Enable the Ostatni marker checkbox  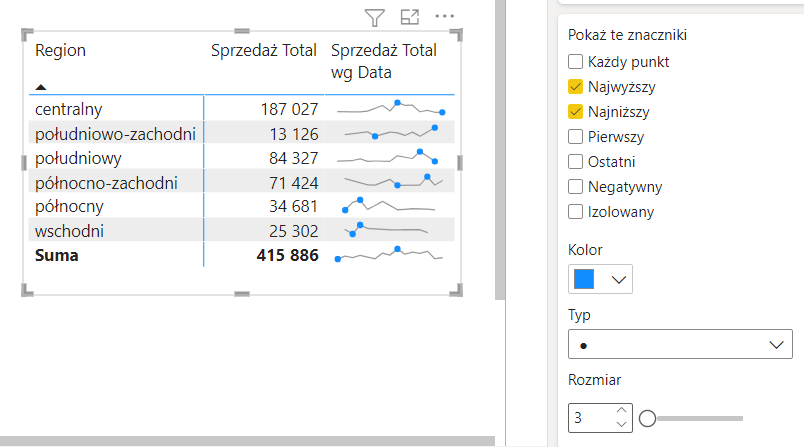(x=576, y=162)
